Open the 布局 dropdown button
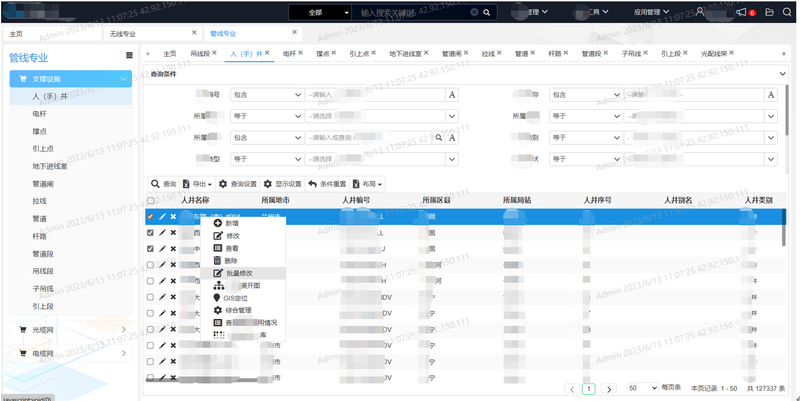Screen dimensions: 800x401 pos(368,184)
